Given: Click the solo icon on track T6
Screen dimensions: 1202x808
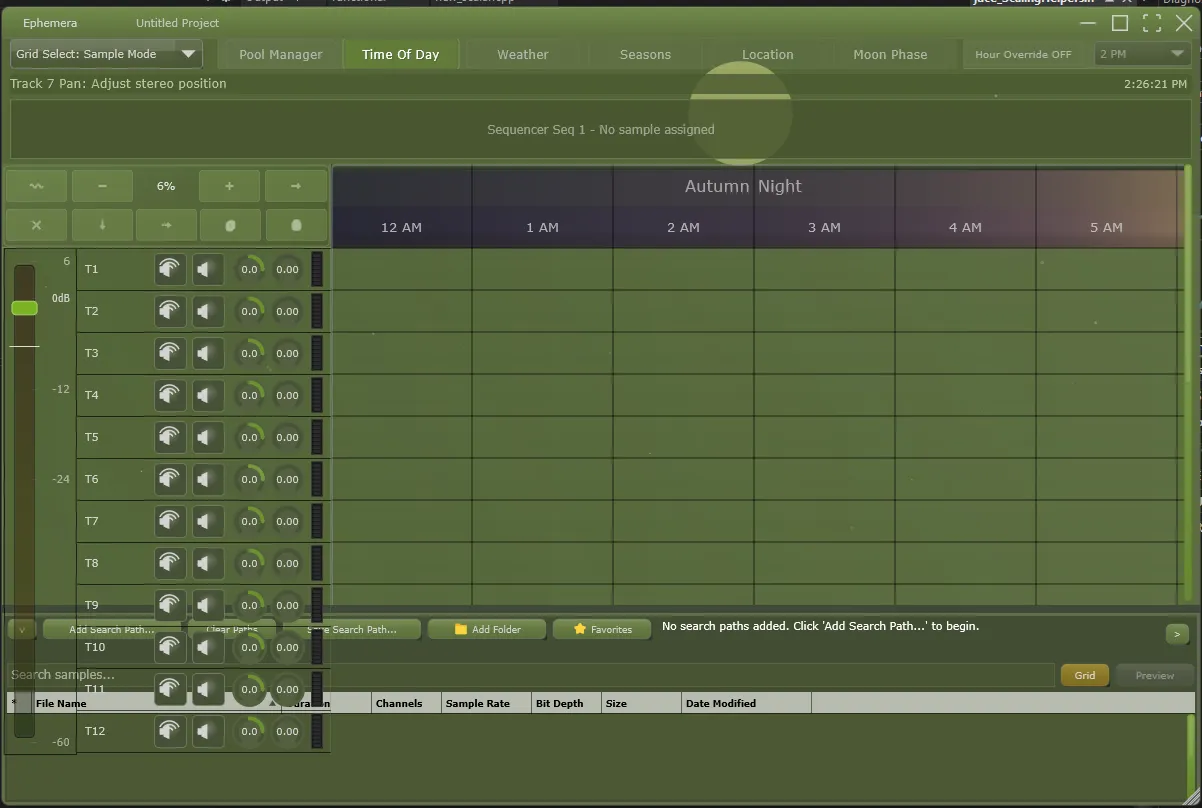Looking at the screenshot, I should (x=170, y=479).
